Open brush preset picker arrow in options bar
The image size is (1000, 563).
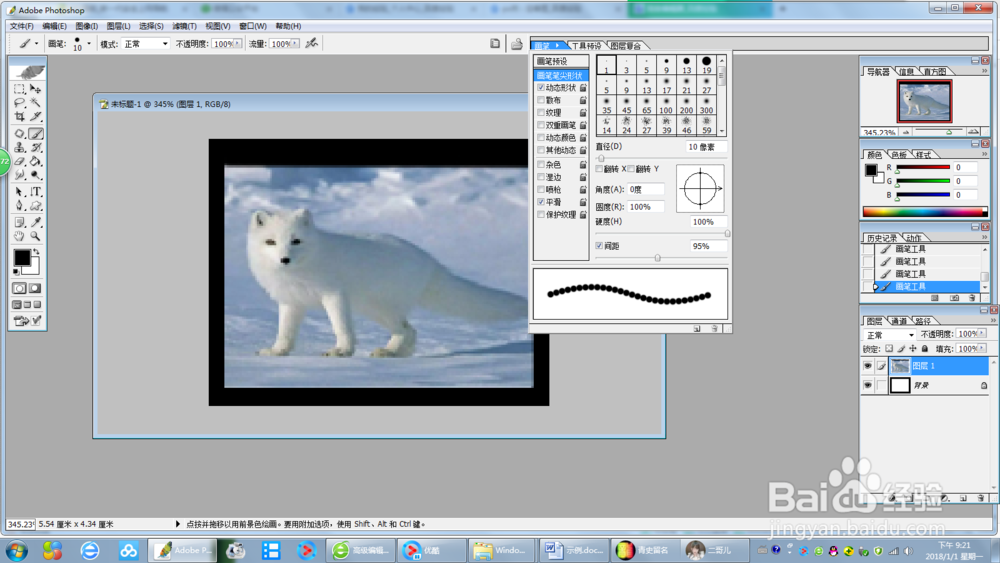coord(89,43)
